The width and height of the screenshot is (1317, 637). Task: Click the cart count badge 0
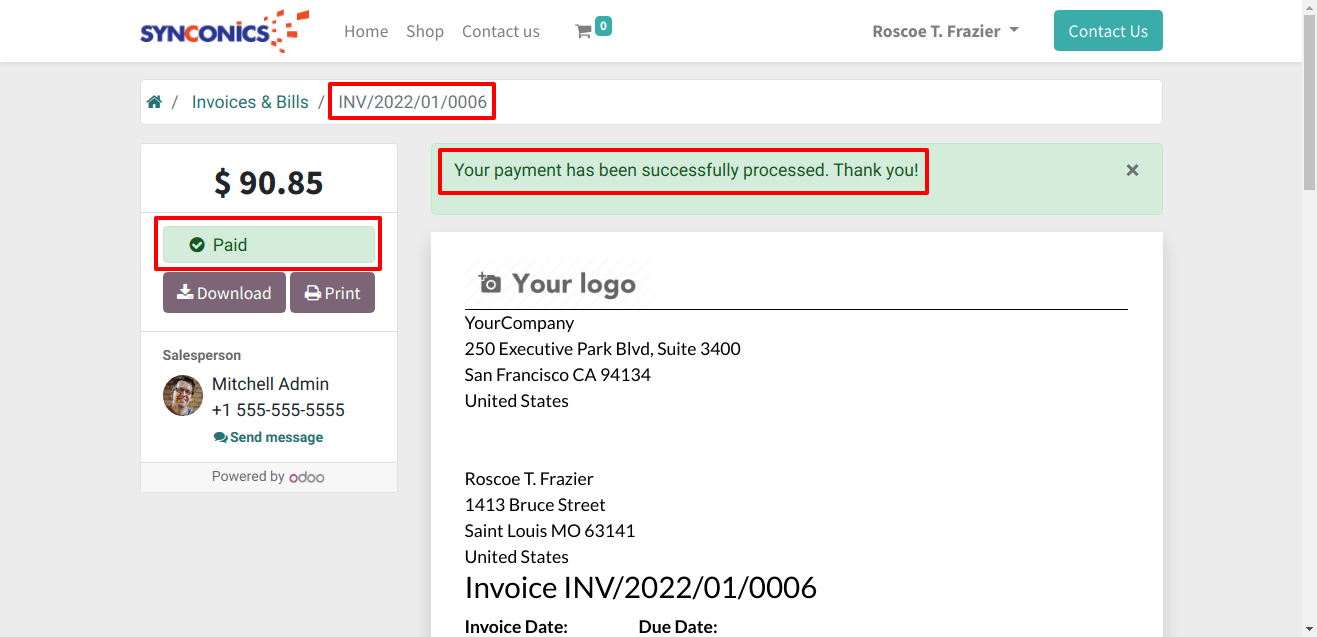[603, 26]
